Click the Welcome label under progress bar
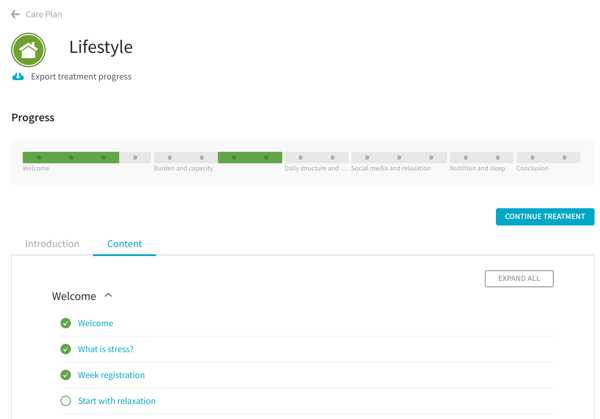The height and width of the screenshot is (419, 600). [36, 168]
